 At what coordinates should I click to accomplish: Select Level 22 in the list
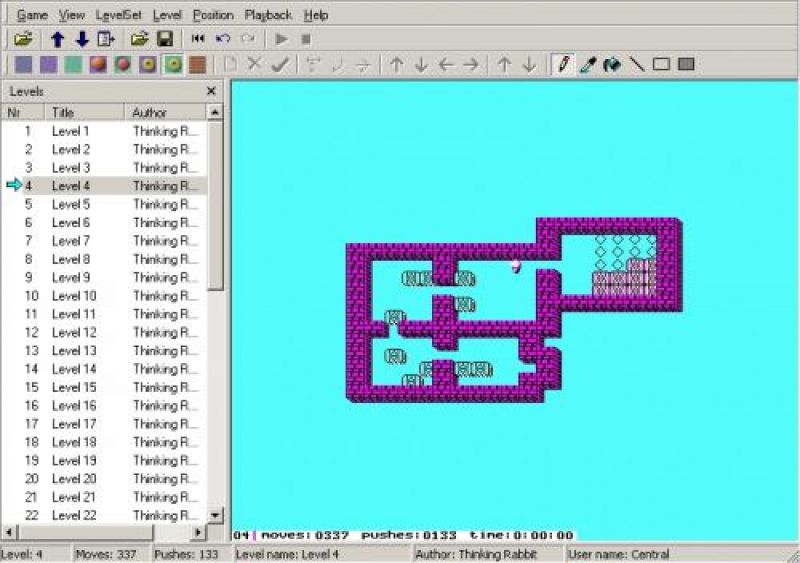(x=104, y=516)
